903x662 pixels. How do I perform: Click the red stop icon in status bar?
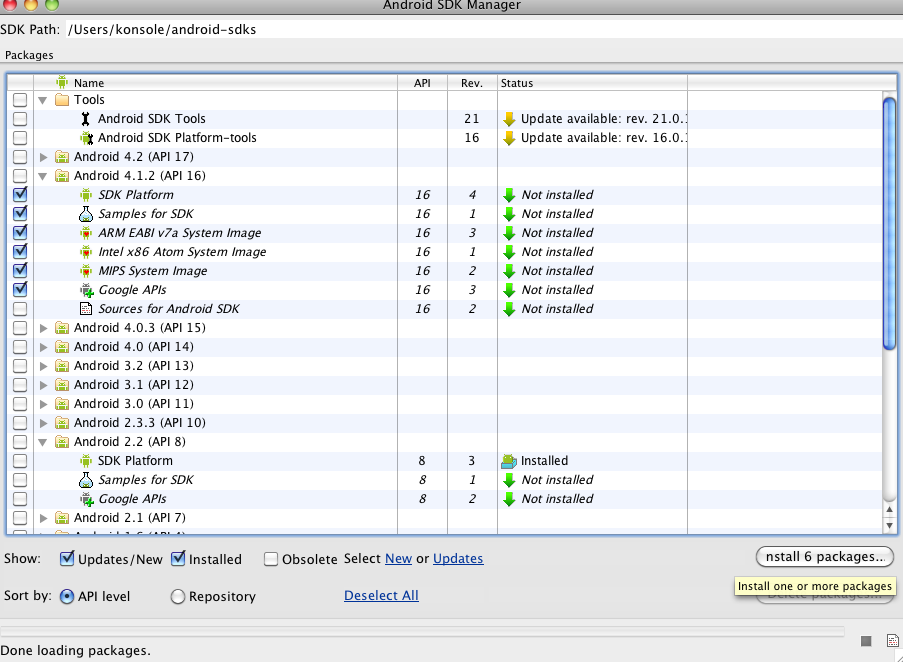click(866, 641)
